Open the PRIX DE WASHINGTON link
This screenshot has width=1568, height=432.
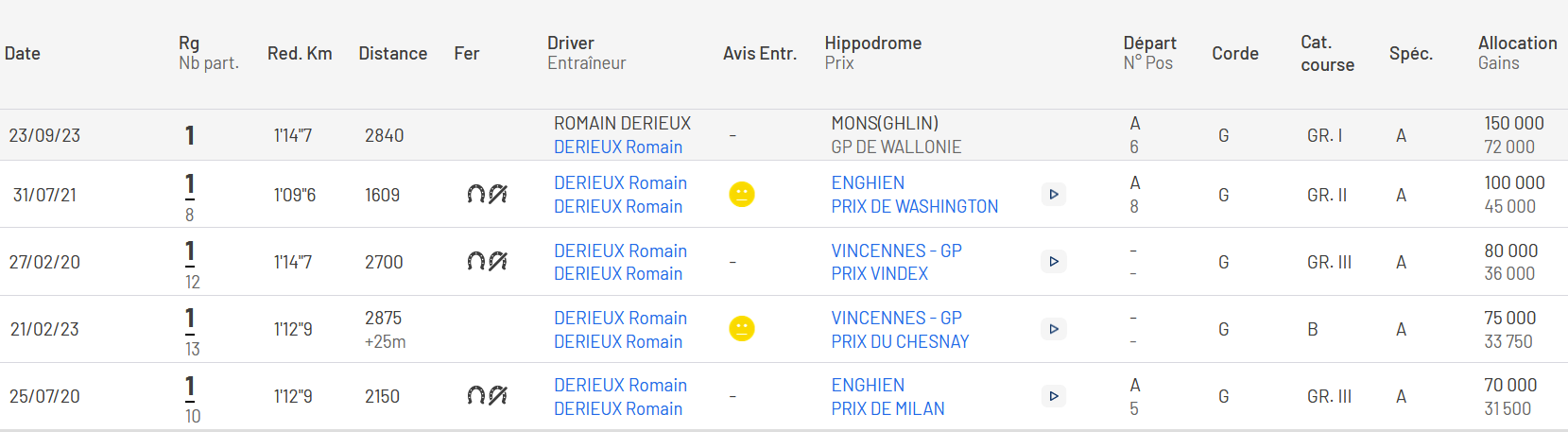point(914,206)
